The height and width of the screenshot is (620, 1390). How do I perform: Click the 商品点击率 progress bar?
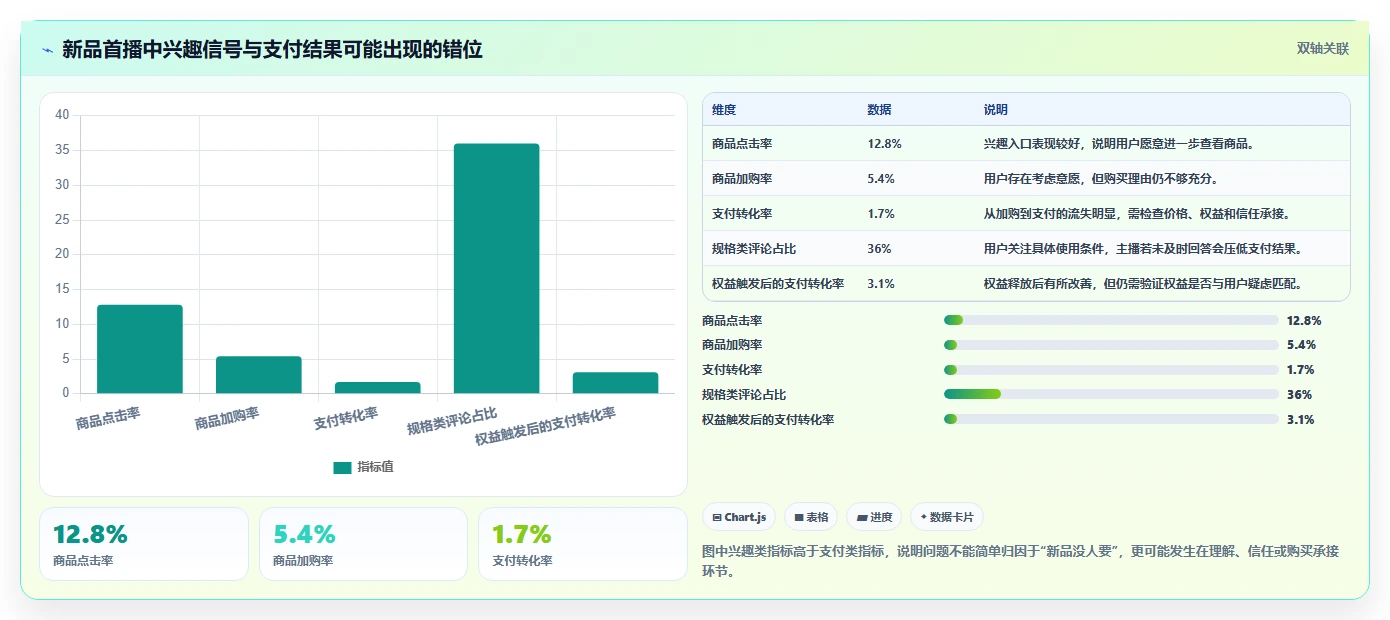point(1111,320)
